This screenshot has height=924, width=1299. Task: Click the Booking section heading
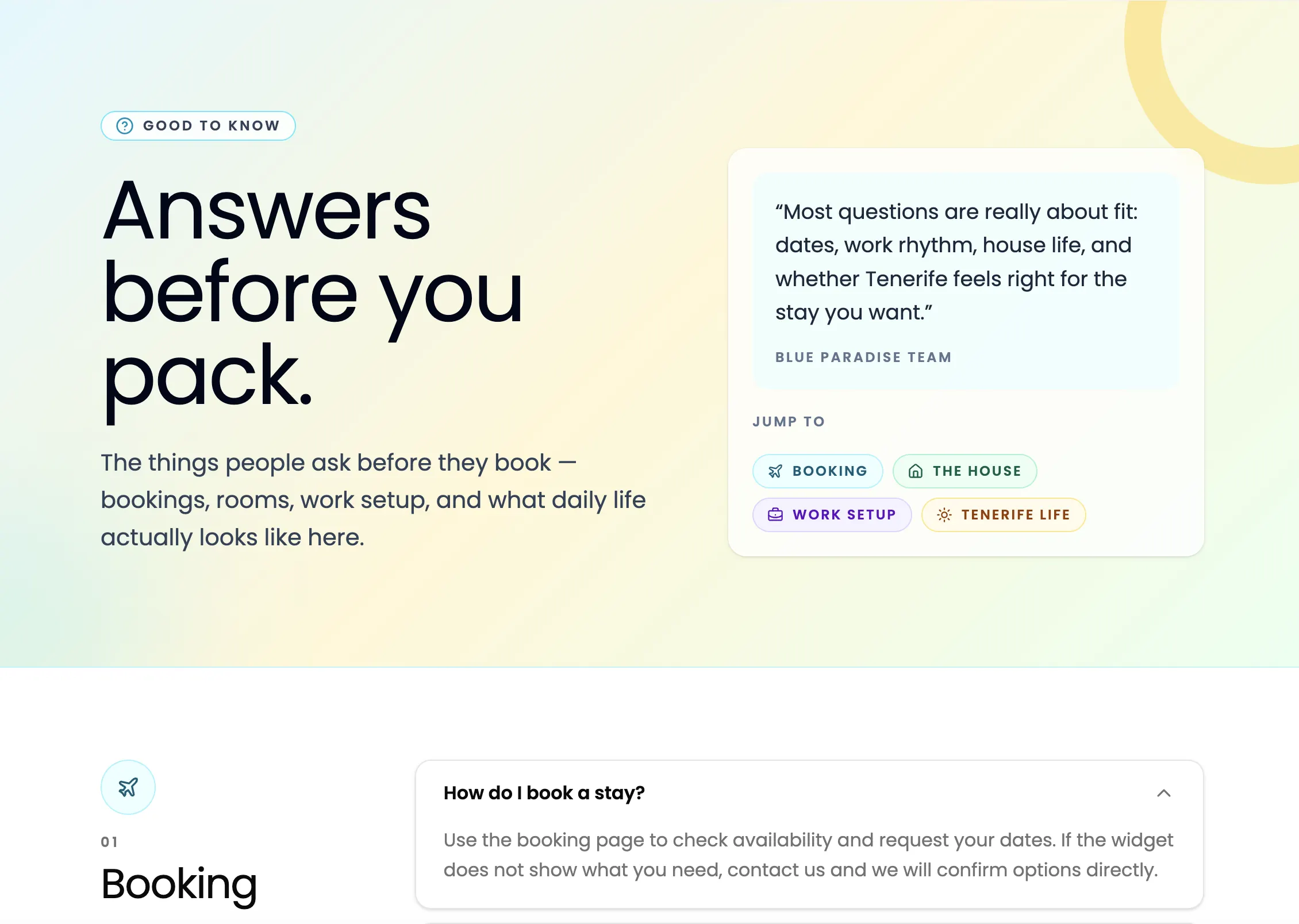[179, 884]
